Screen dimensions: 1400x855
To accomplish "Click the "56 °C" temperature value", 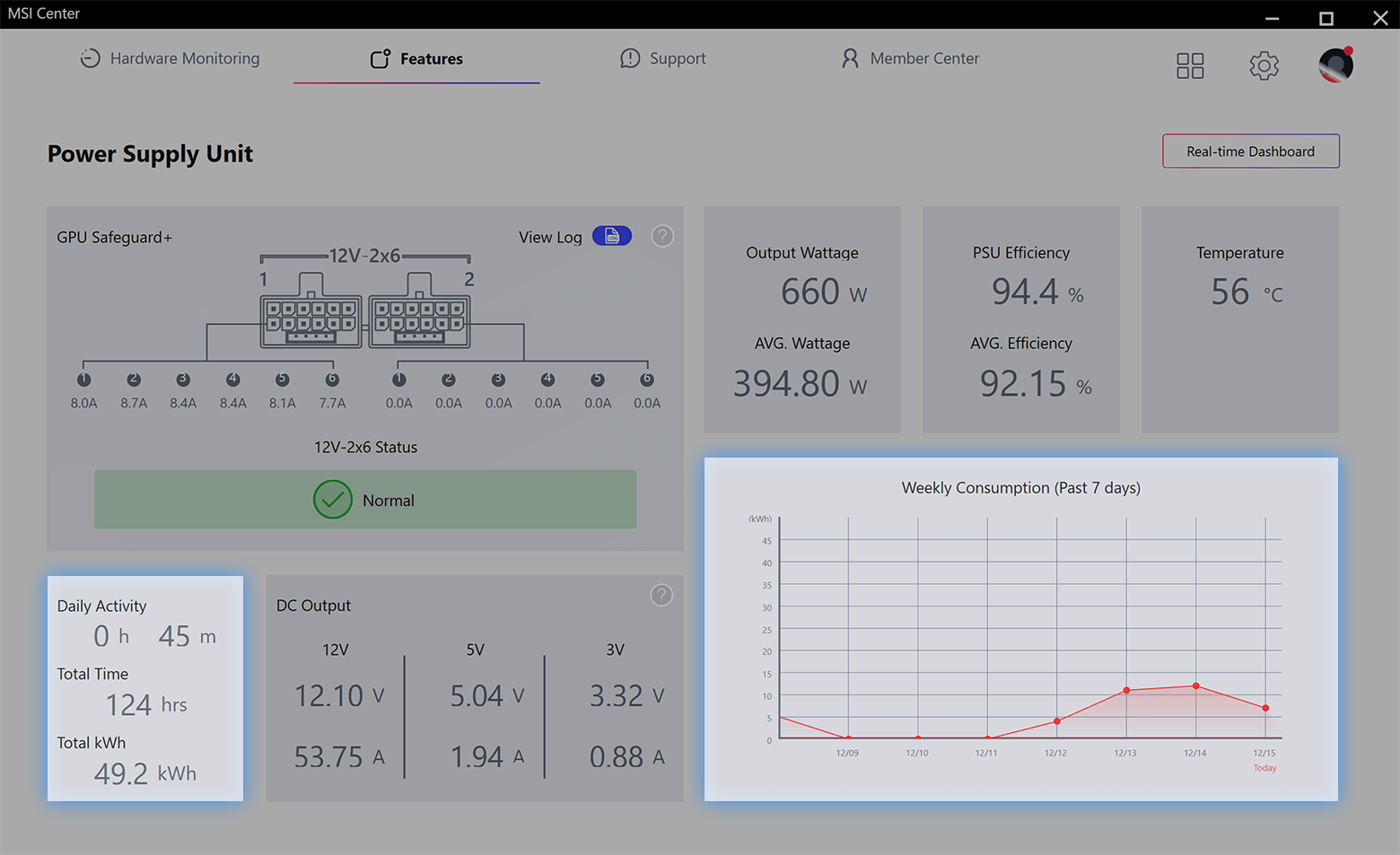I will tap(1247, 292).
